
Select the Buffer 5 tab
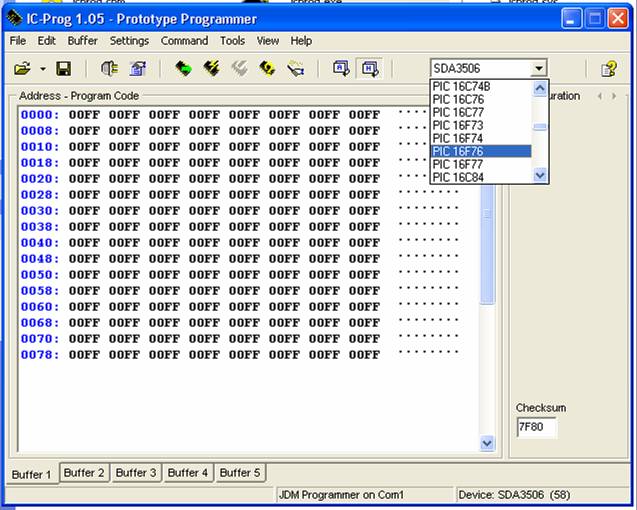[x=240, y=472]
